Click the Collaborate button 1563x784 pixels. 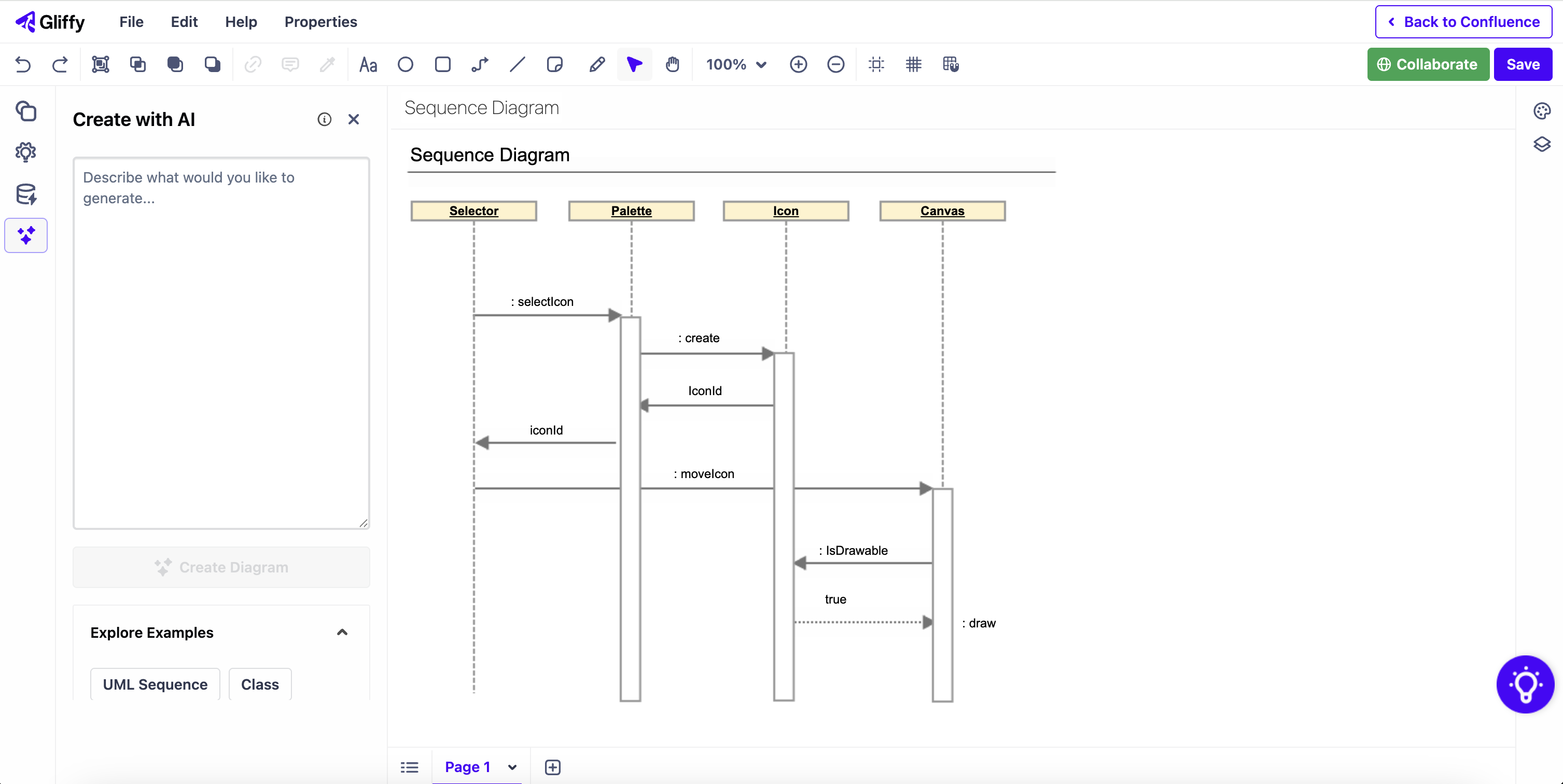click(1428, 64)
